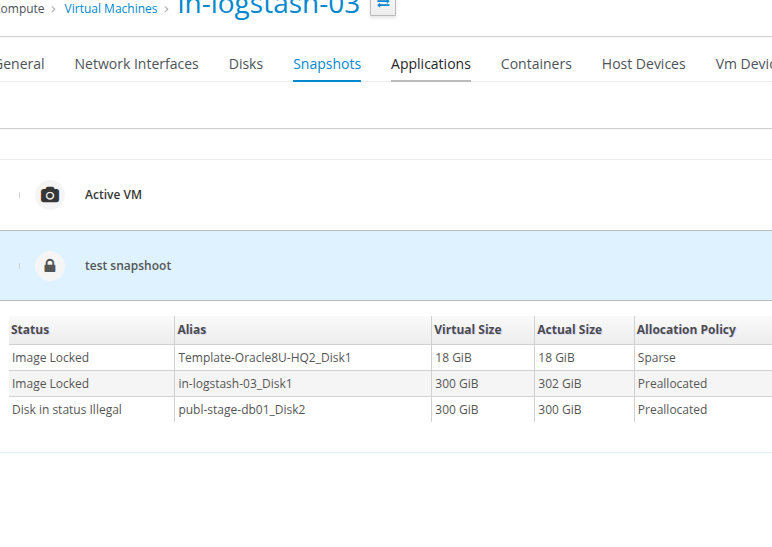Open the Host Devices tab
Viewport: 772px width, 547px height.
pyautogui.click(x=643, y=64)
